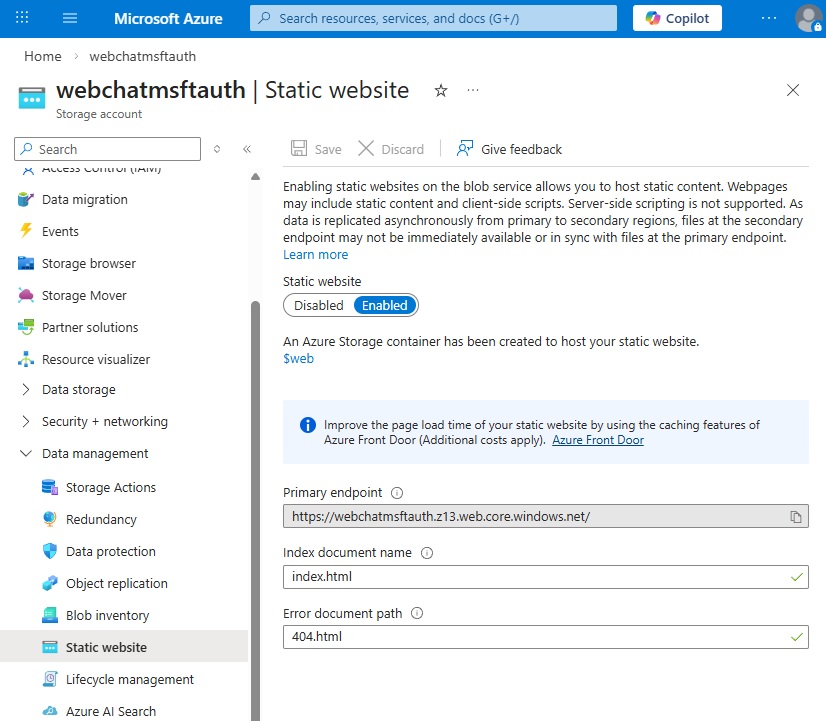Screen dimensions: 826x721
Task: Click the Storage Mover sidebar icon
Action: [25, 296]
